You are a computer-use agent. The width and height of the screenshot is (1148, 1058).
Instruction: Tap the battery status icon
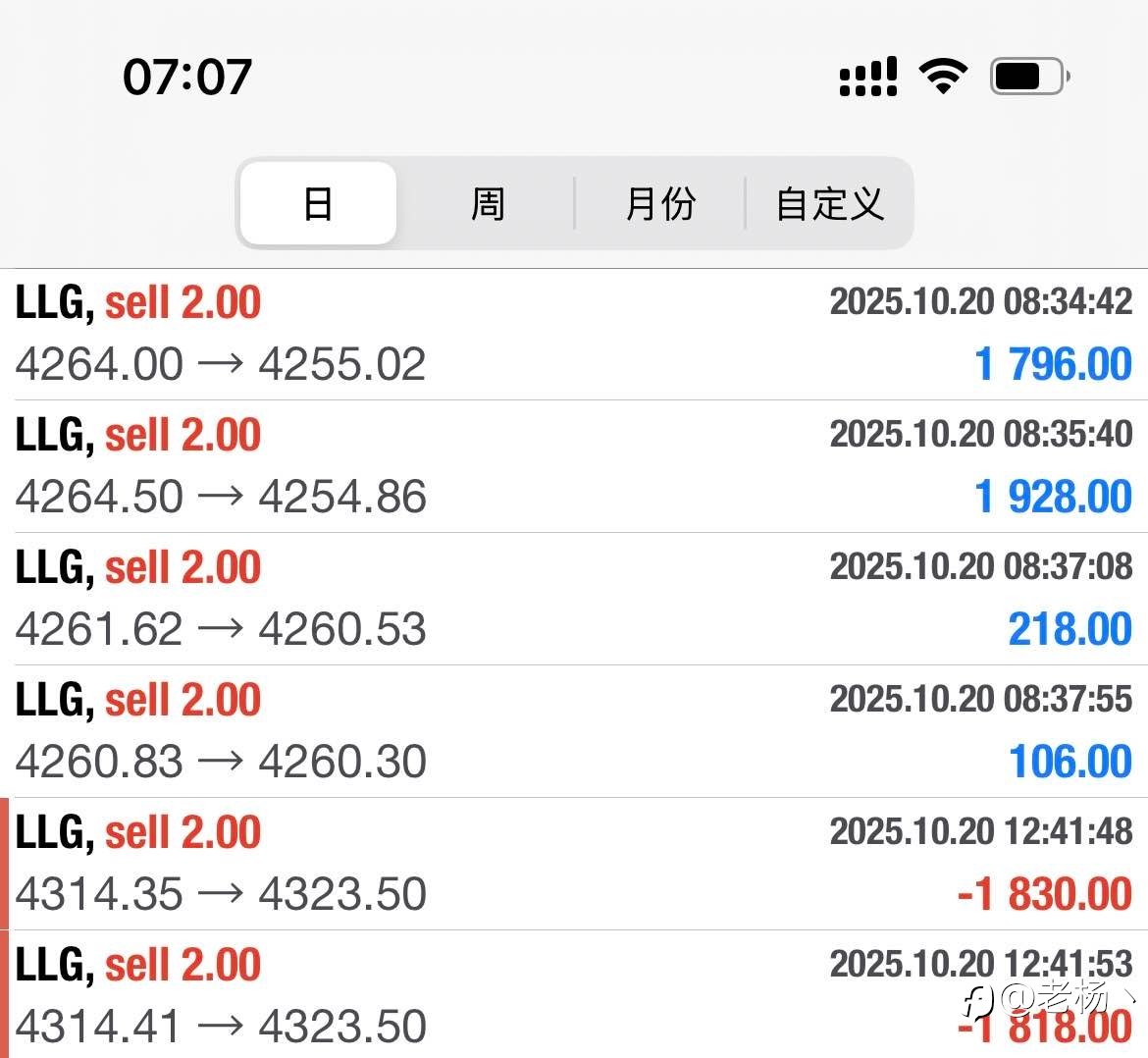coord(1029,77)
